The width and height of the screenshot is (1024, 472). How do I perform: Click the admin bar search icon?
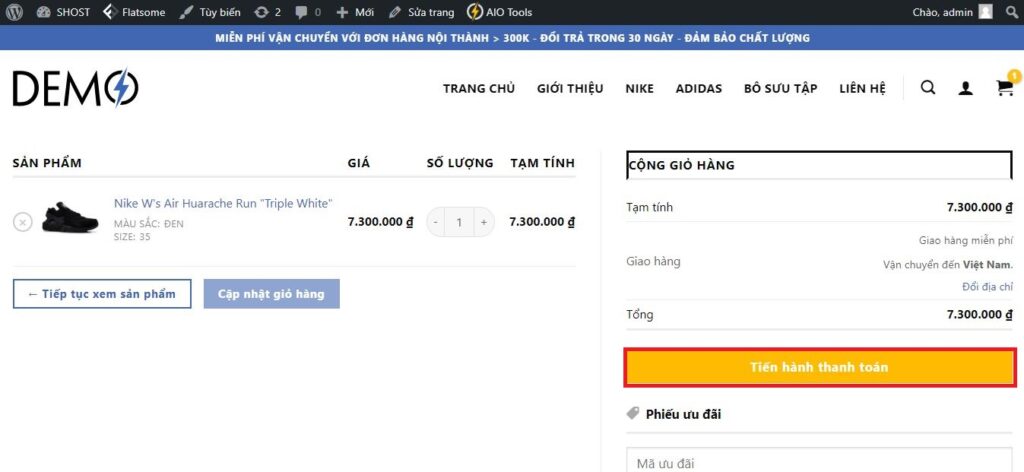tap(1012, 12)
